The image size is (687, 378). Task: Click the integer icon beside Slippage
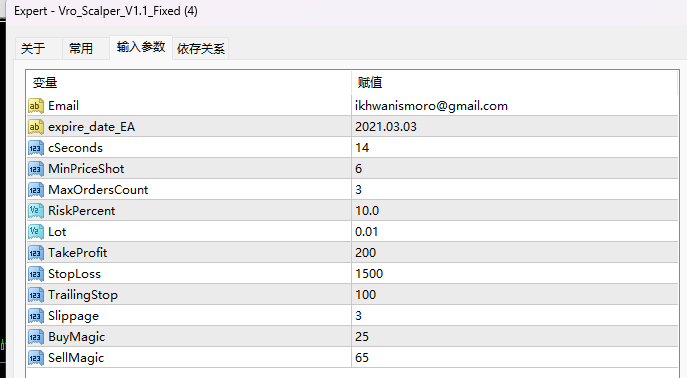tap(35, 316)
